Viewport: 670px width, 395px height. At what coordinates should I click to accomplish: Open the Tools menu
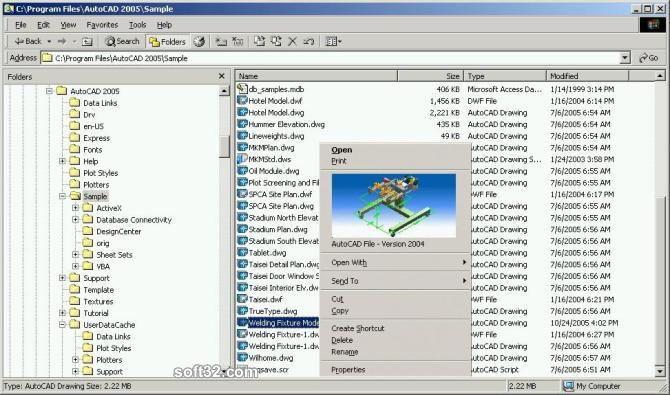tap(138, 25)
